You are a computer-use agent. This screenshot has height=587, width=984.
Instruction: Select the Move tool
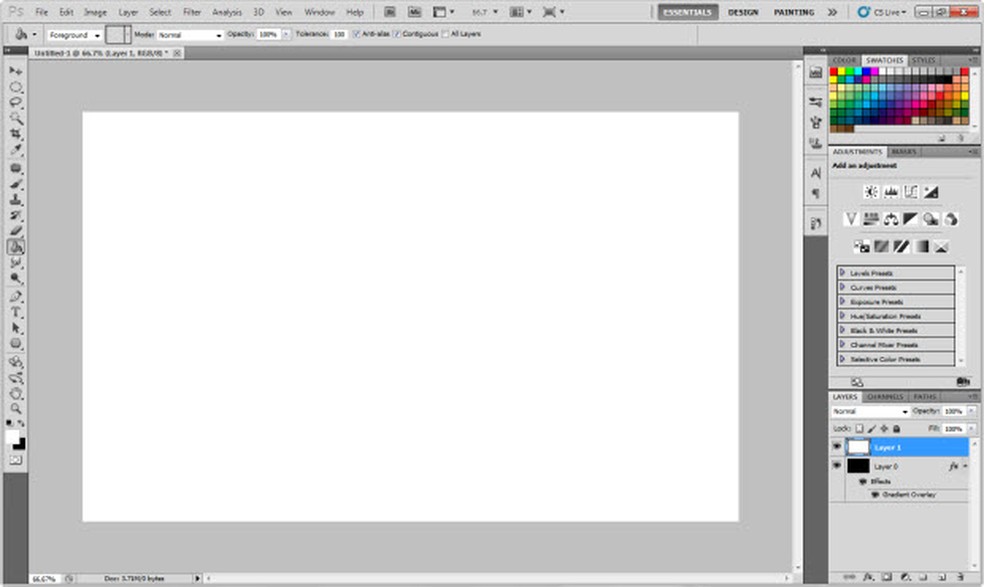click(x=16, y=71)
